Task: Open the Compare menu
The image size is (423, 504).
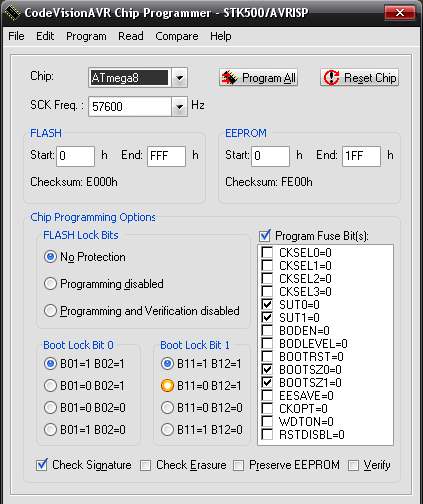Action: (x=177, y=36)
